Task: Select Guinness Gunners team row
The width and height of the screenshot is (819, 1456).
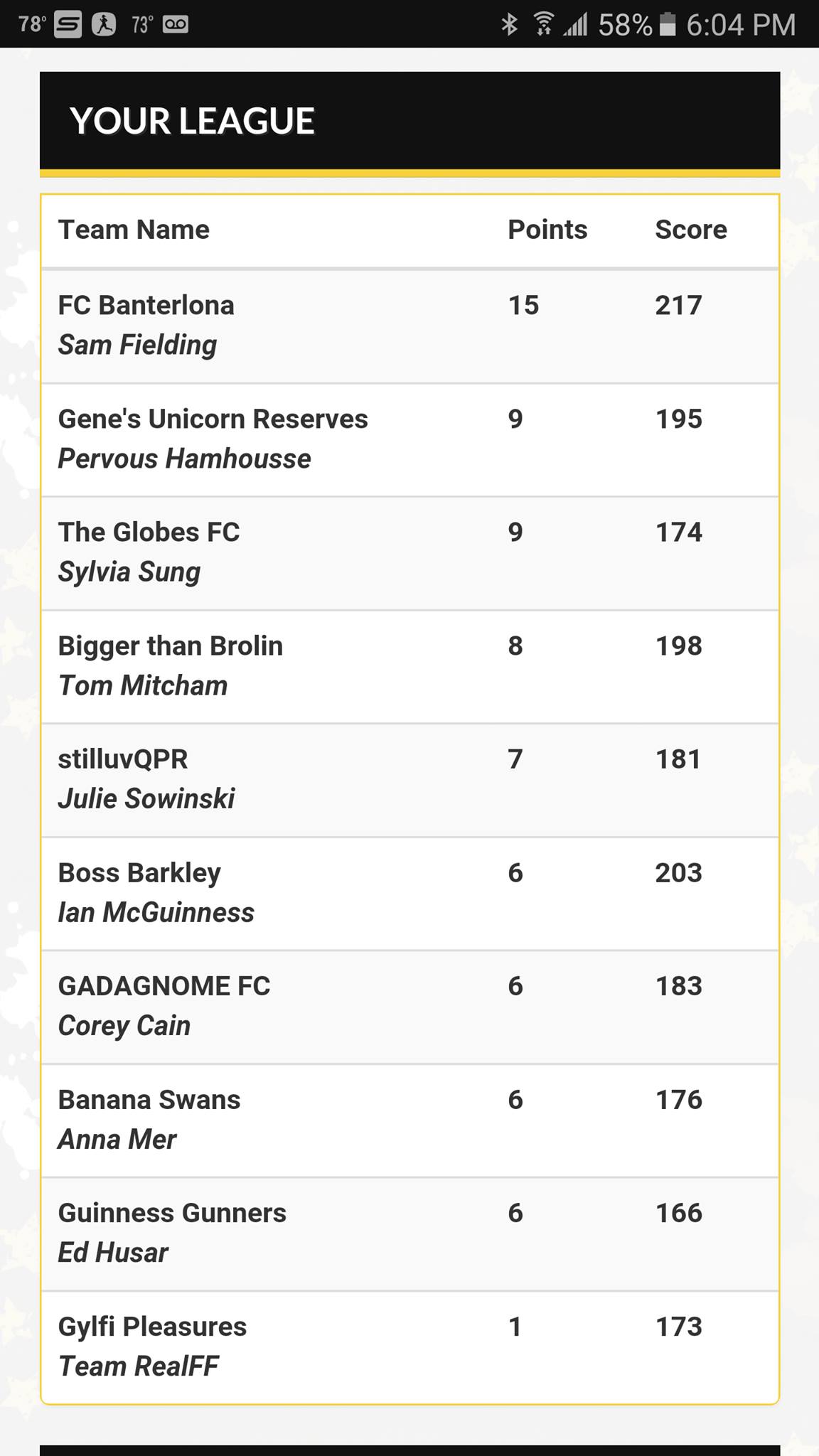Action: point(410,1233)
